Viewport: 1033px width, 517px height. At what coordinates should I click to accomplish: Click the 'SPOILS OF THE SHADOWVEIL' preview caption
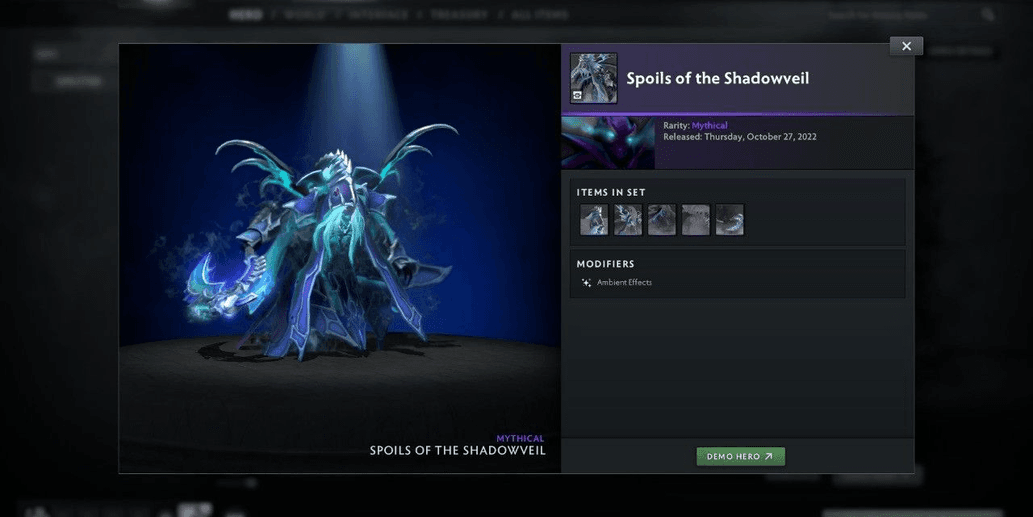pos(457,450)
